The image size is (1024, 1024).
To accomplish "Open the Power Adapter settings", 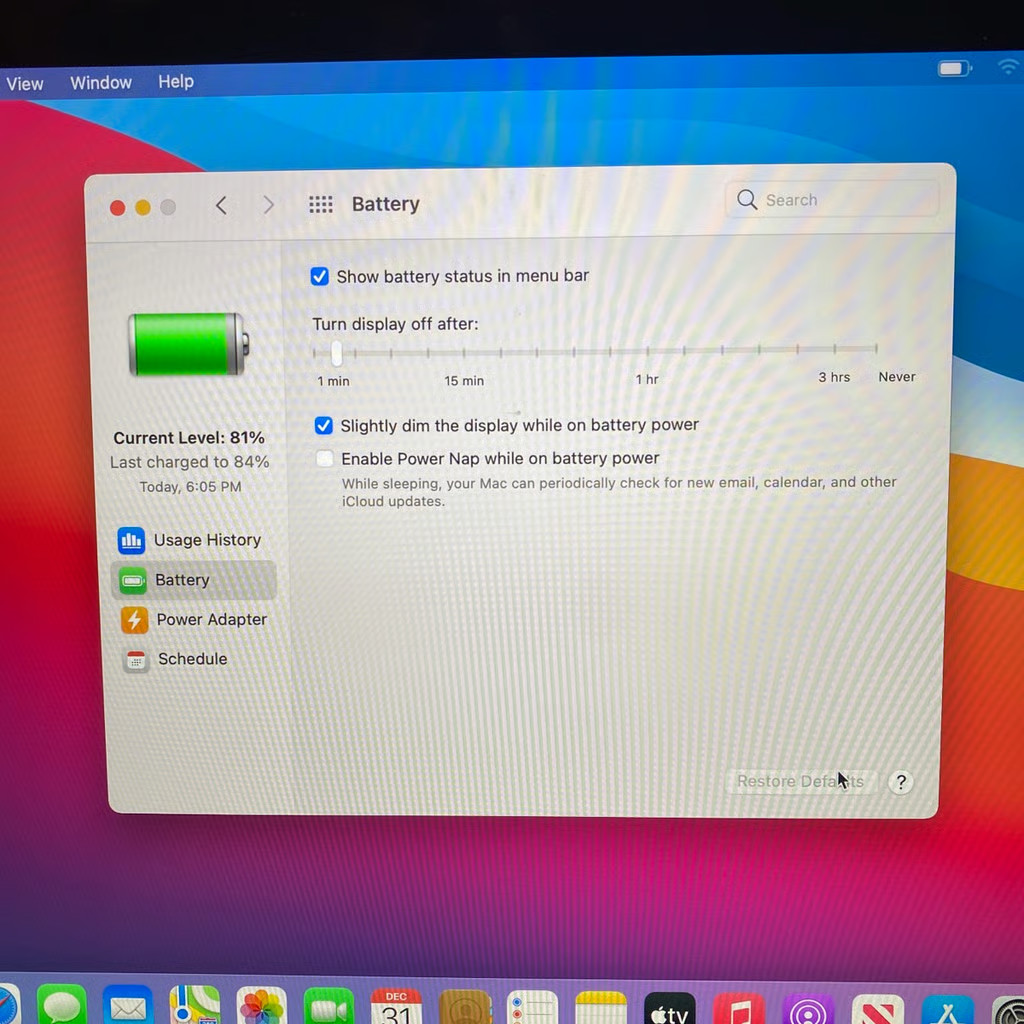I will click(194, 619).
